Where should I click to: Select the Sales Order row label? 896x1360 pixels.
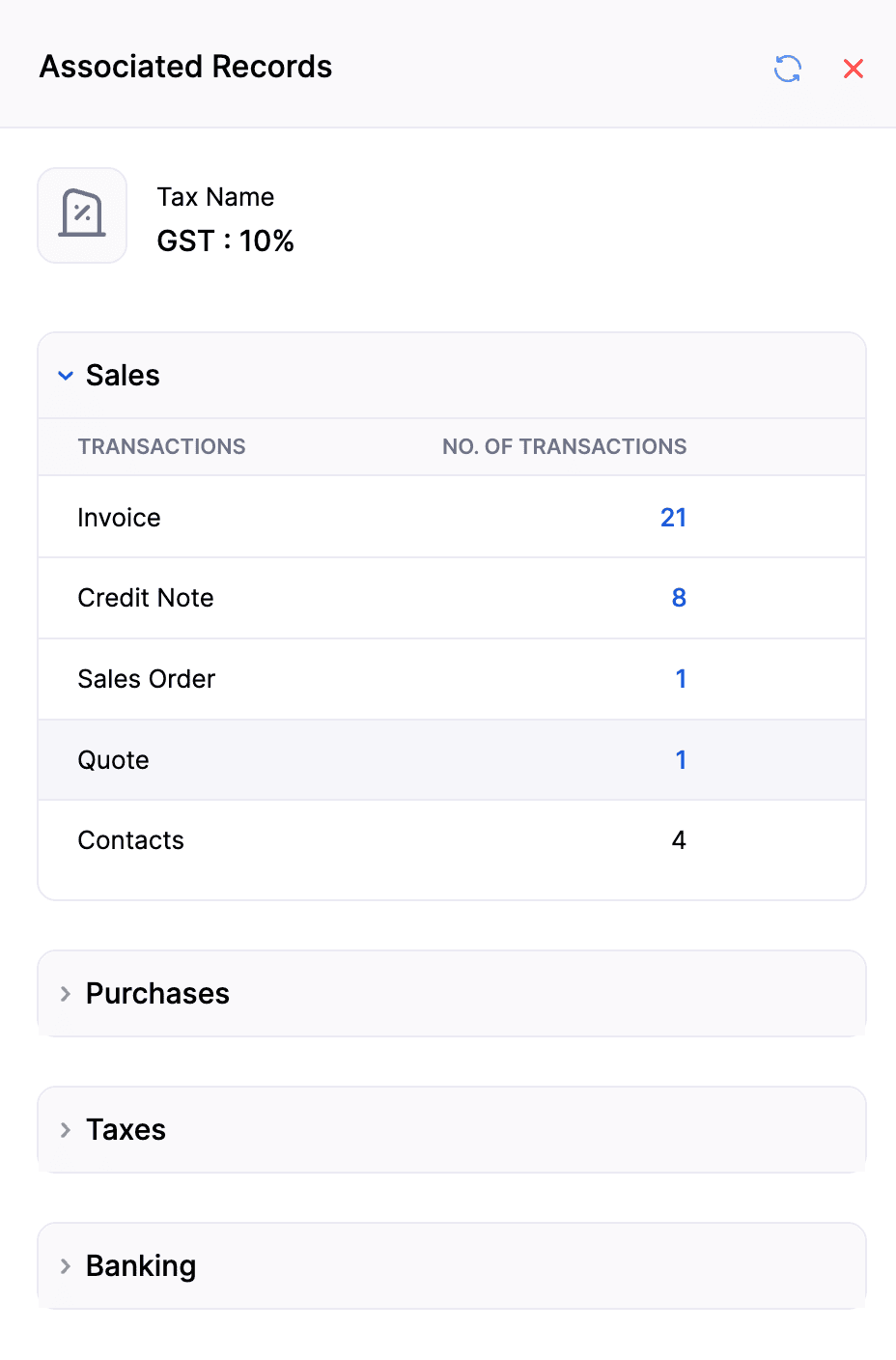pos(147,679)
